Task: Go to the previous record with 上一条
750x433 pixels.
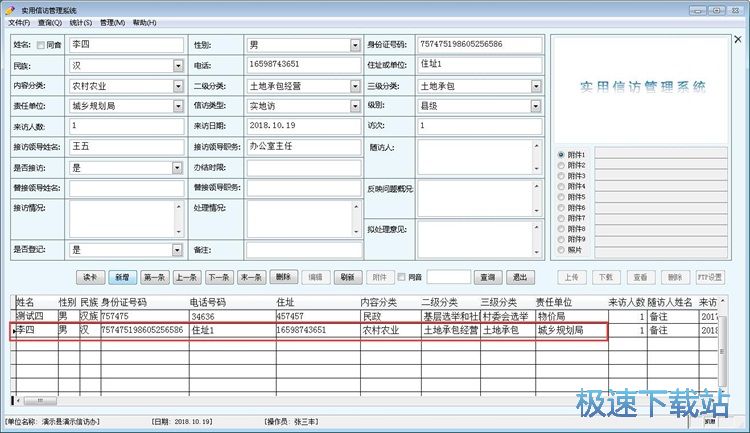Action: [187, 277]
